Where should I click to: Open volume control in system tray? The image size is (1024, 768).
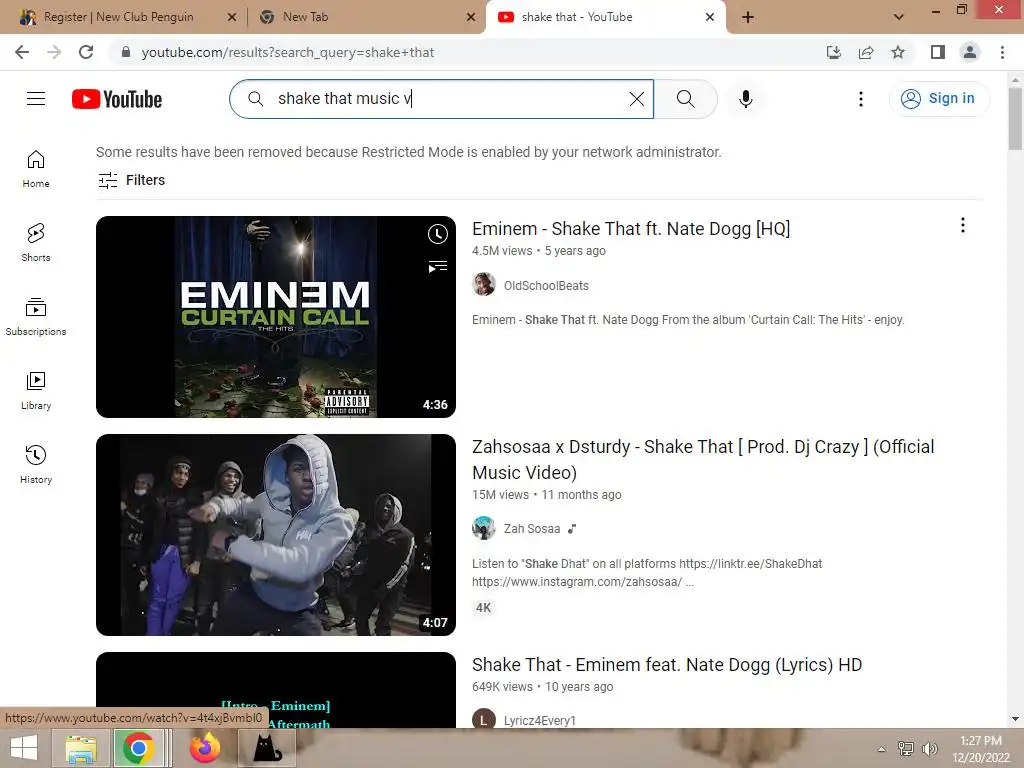pos(930,749)
